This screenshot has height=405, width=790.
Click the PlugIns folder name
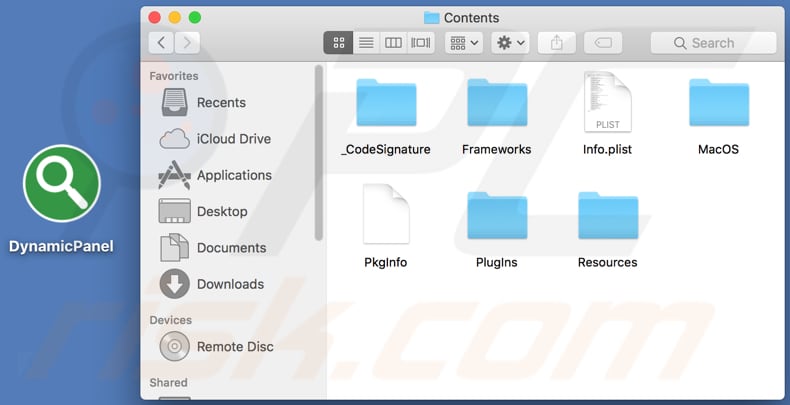(x=497, y=262)
